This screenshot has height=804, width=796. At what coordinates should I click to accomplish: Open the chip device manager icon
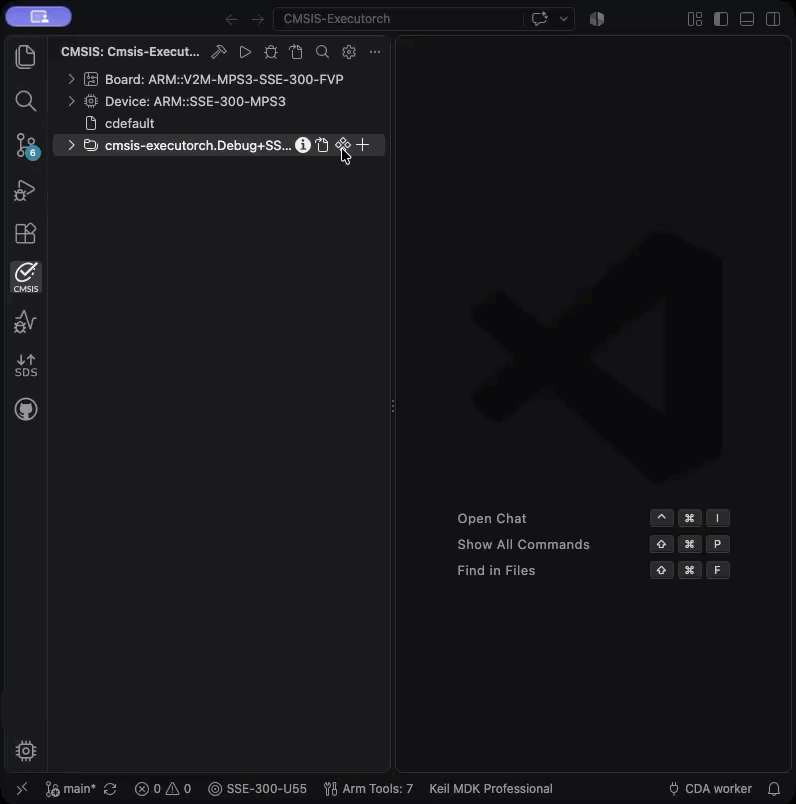tap(26, 751)
